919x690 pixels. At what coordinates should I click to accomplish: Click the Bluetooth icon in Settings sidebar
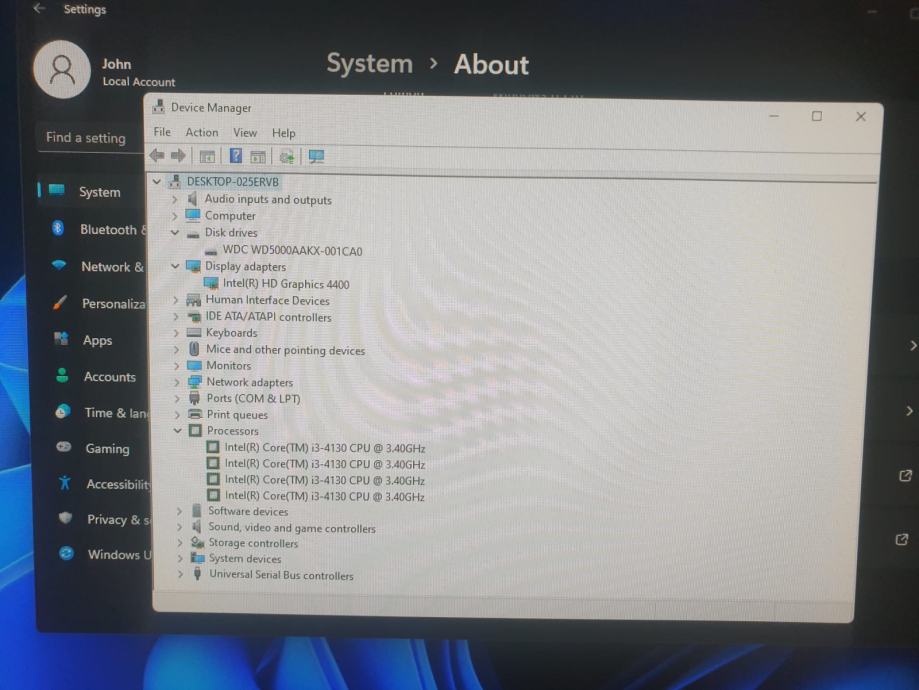[x=57, y=228]
